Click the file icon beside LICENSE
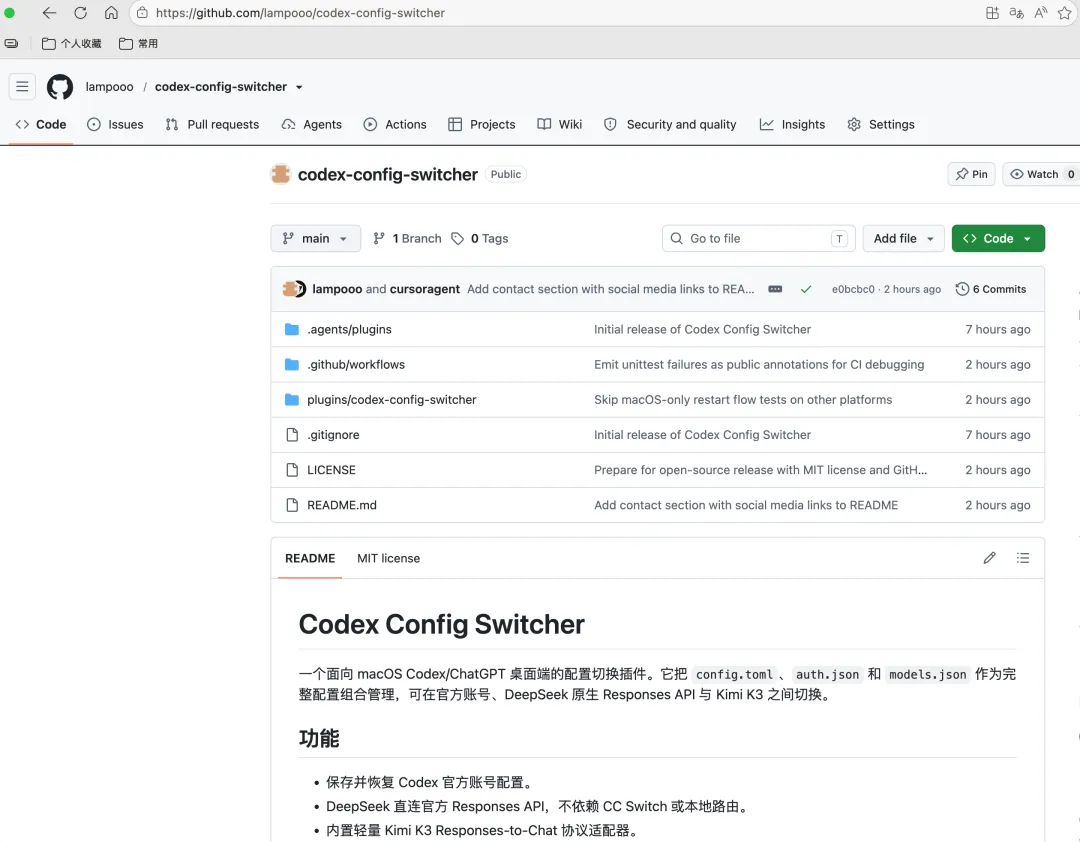The height and width of the screenshot is (842, 1080). (x=292, y=470)
